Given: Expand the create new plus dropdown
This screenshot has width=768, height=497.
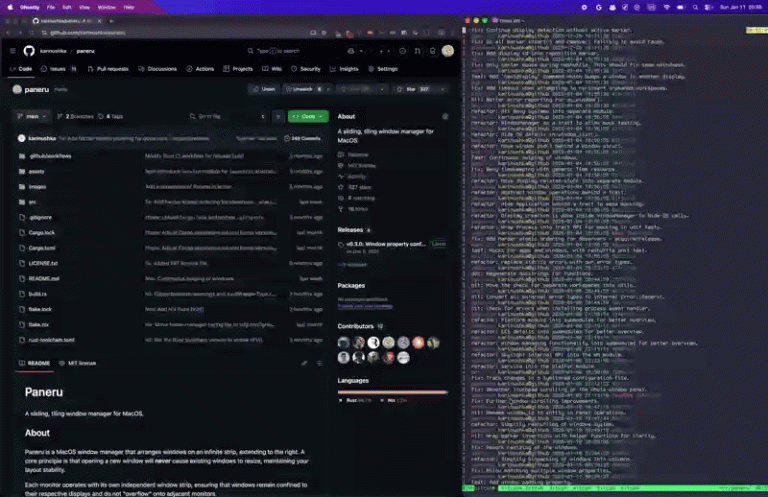Looking at the screenshot, I should [x=384, y=51].
